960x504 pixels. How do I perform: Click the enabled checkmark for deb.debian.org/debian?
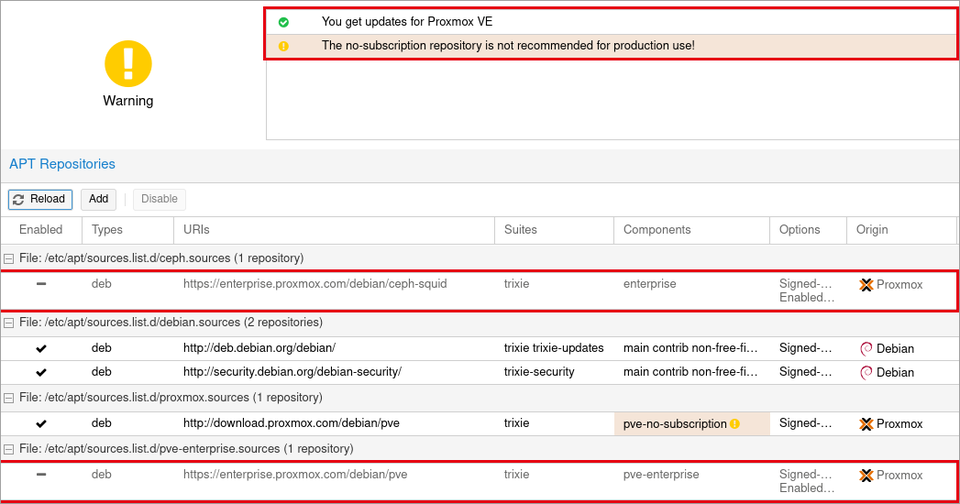click(x=41, y=348)
